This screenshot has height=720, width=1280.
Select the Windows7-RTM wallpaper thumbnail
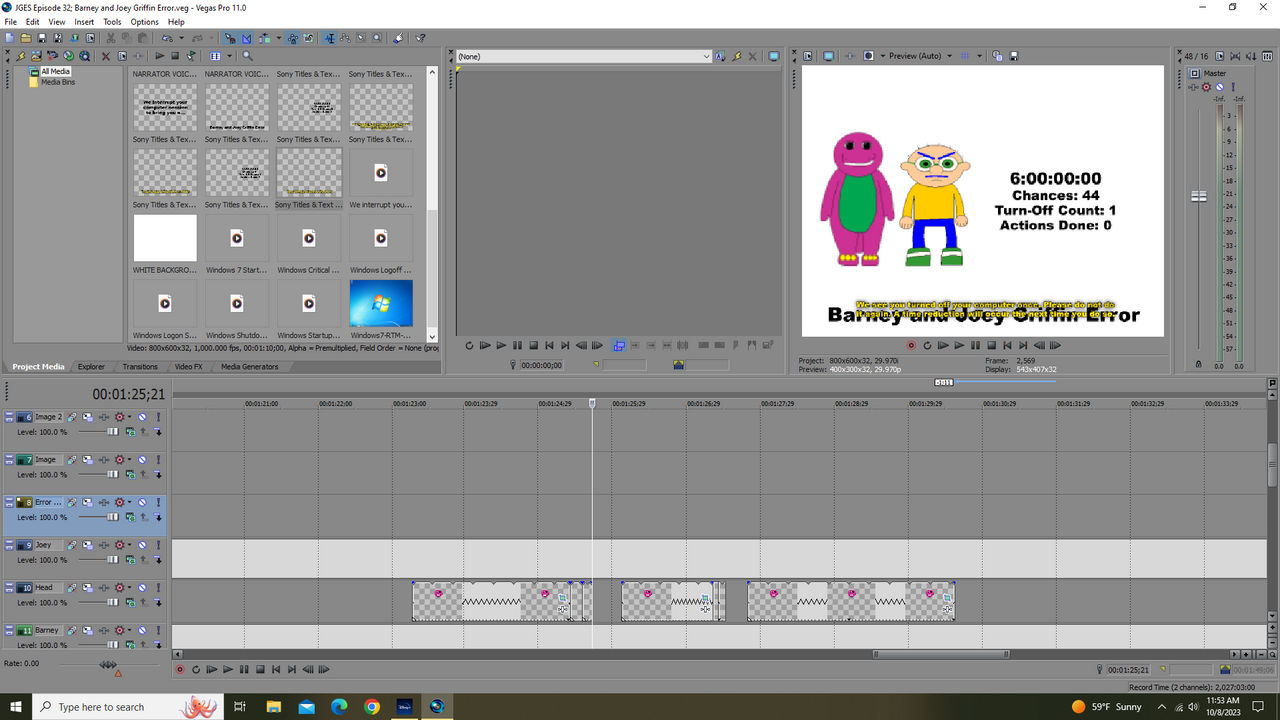point(381,304)
